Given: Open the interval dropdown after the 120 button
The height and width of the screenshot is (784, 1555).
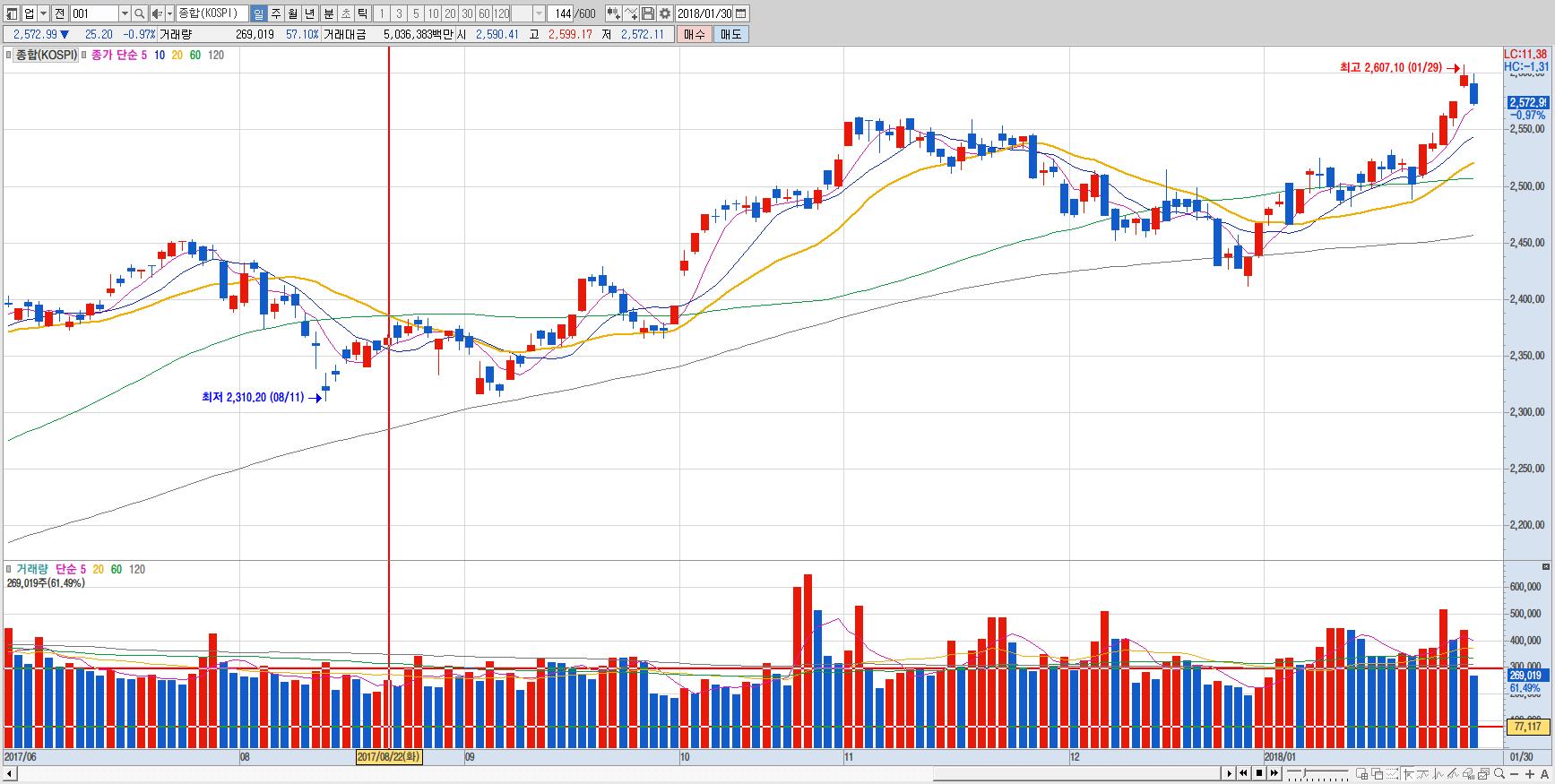Looking at the screenshot, I should point(539,13).
